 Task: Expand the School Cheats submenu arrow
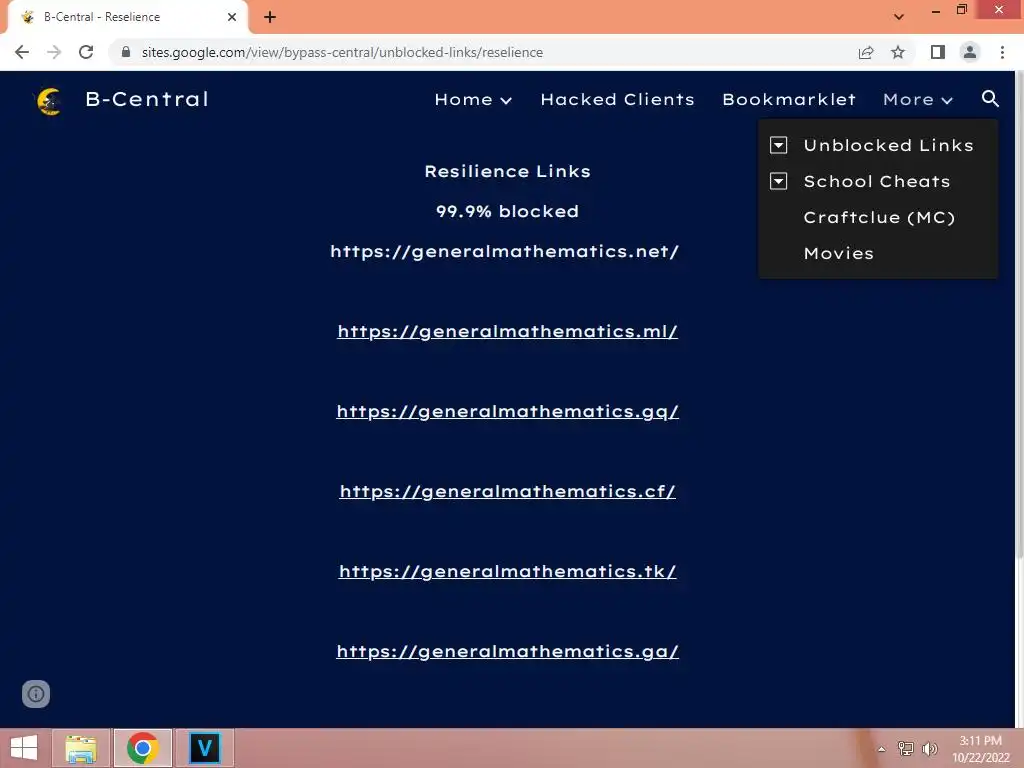point(778,181)
